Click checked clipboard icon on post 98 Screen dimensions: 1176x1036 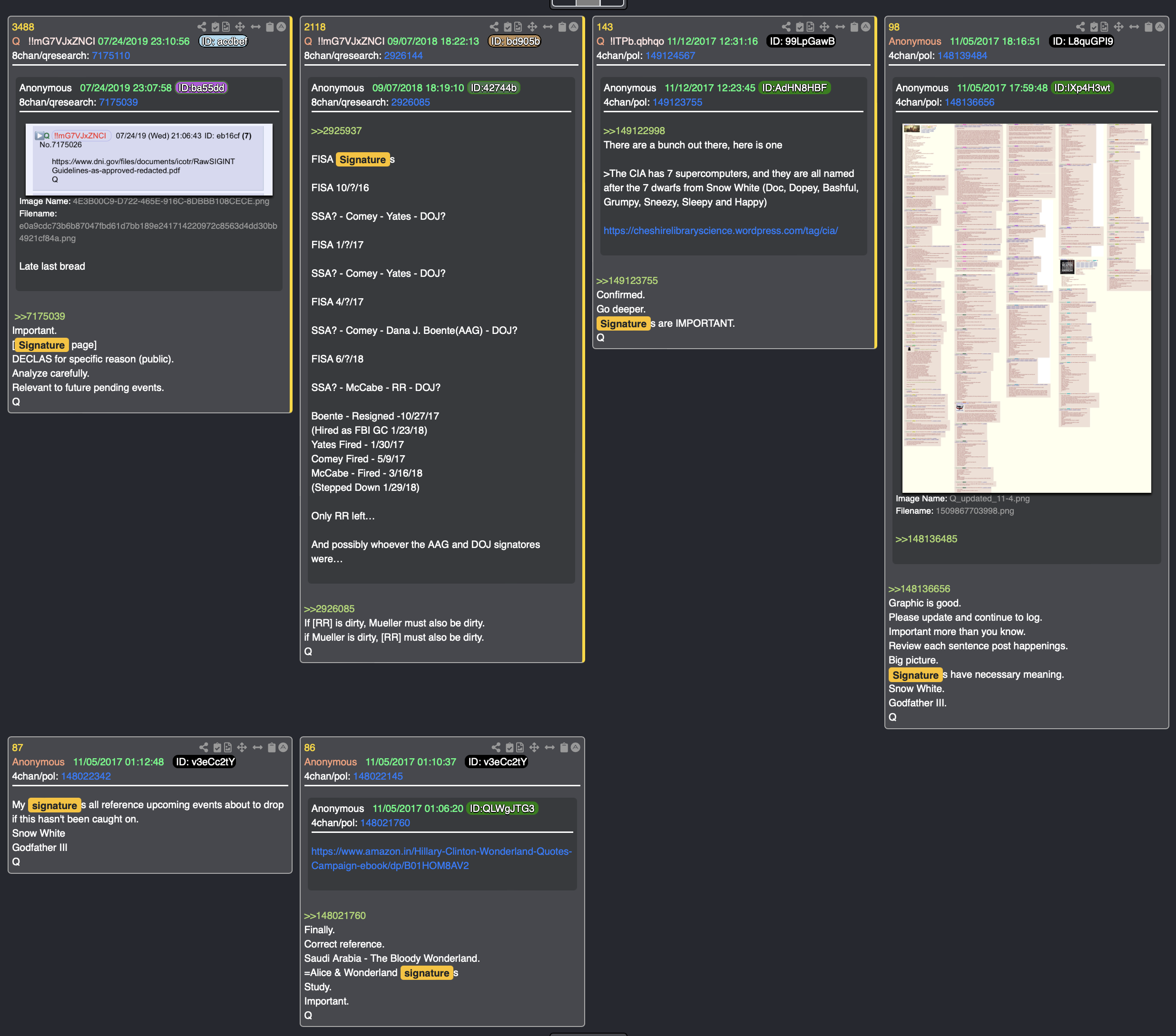coord(1094,27)
